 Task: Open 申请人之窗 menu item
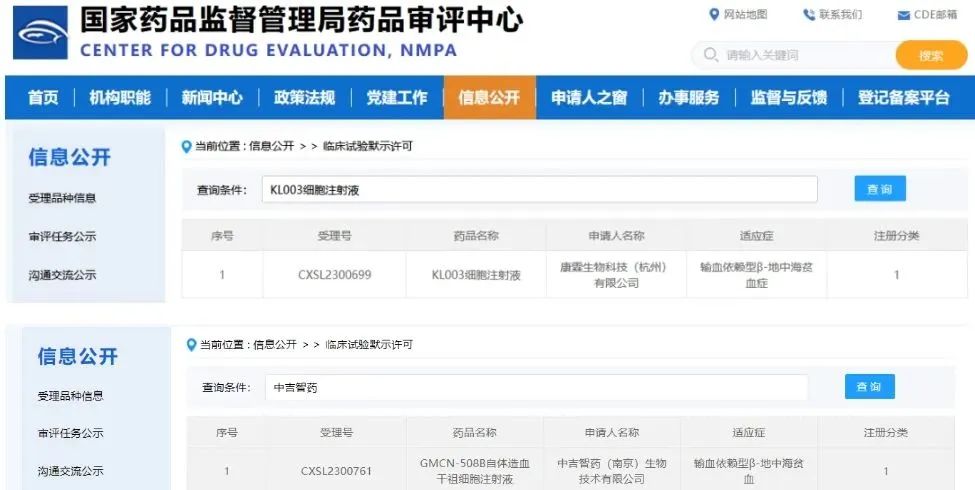589,98
